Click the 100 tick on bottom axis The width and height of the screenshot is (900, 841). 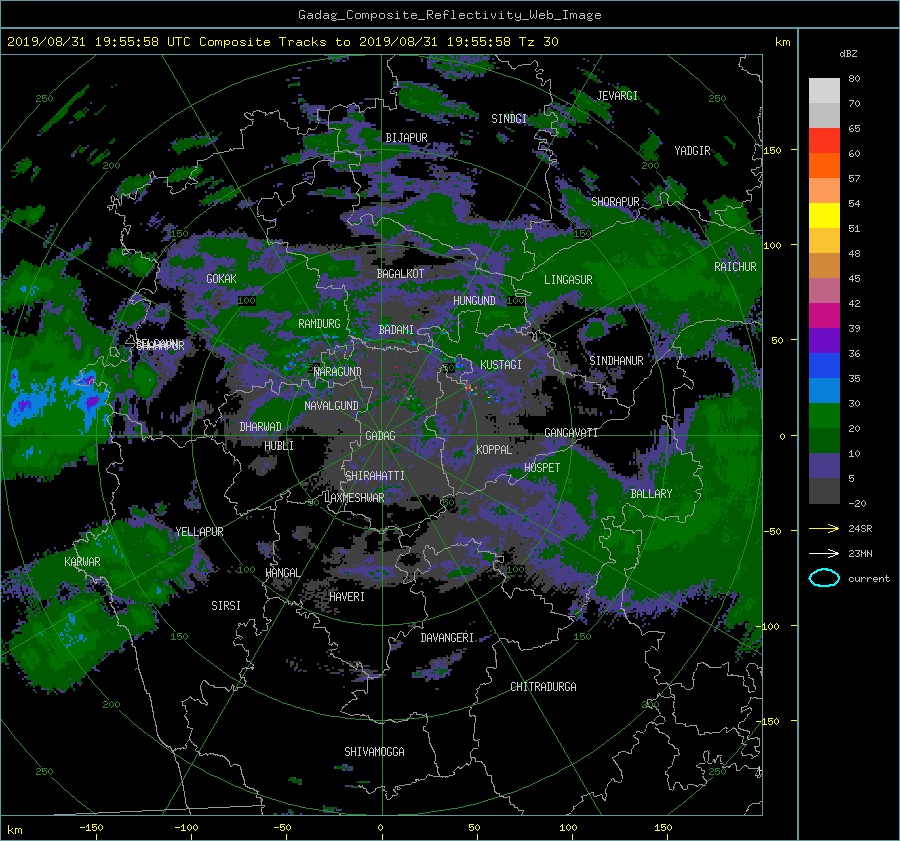568,827
